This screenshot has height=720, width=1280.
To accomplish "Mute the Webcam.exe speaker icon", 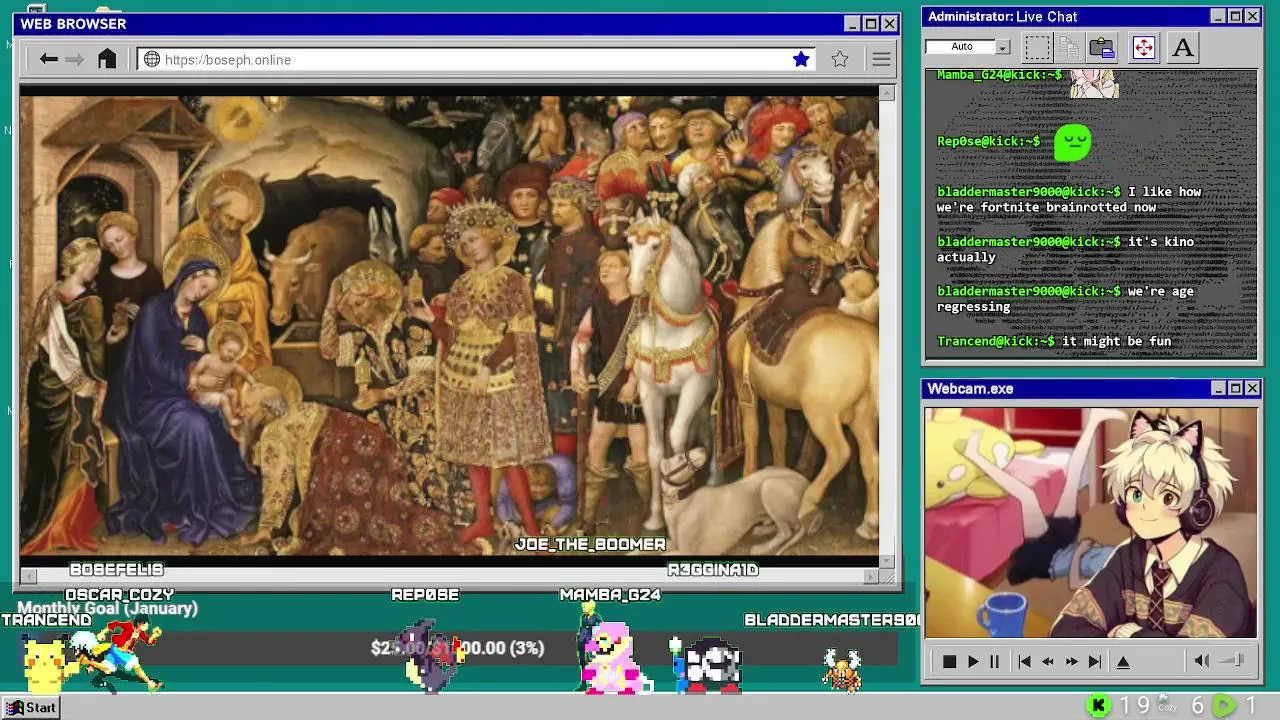I will click(1202, 661).
